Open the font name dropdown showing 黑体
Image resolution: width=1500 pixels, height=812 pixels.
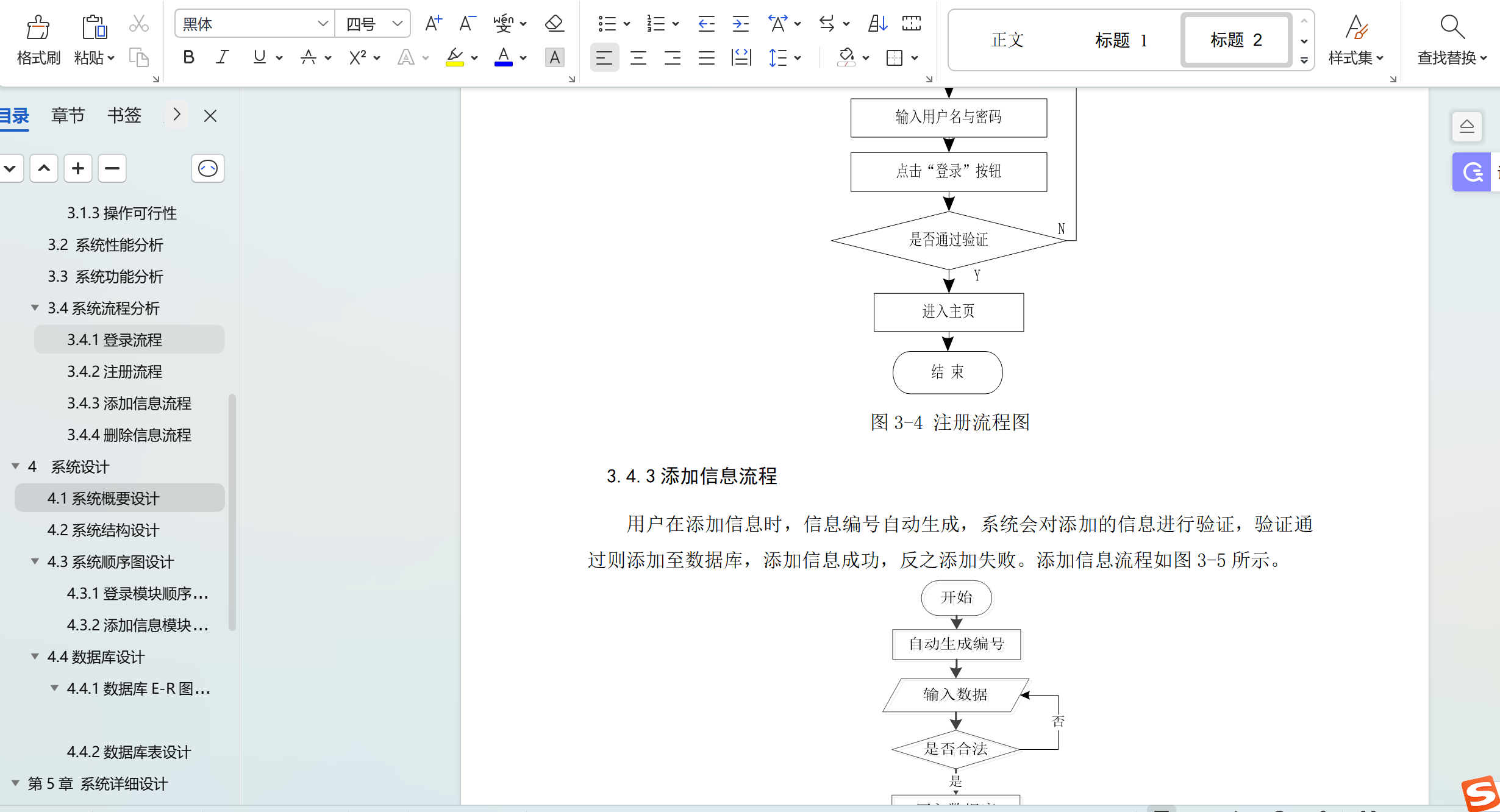323,24
